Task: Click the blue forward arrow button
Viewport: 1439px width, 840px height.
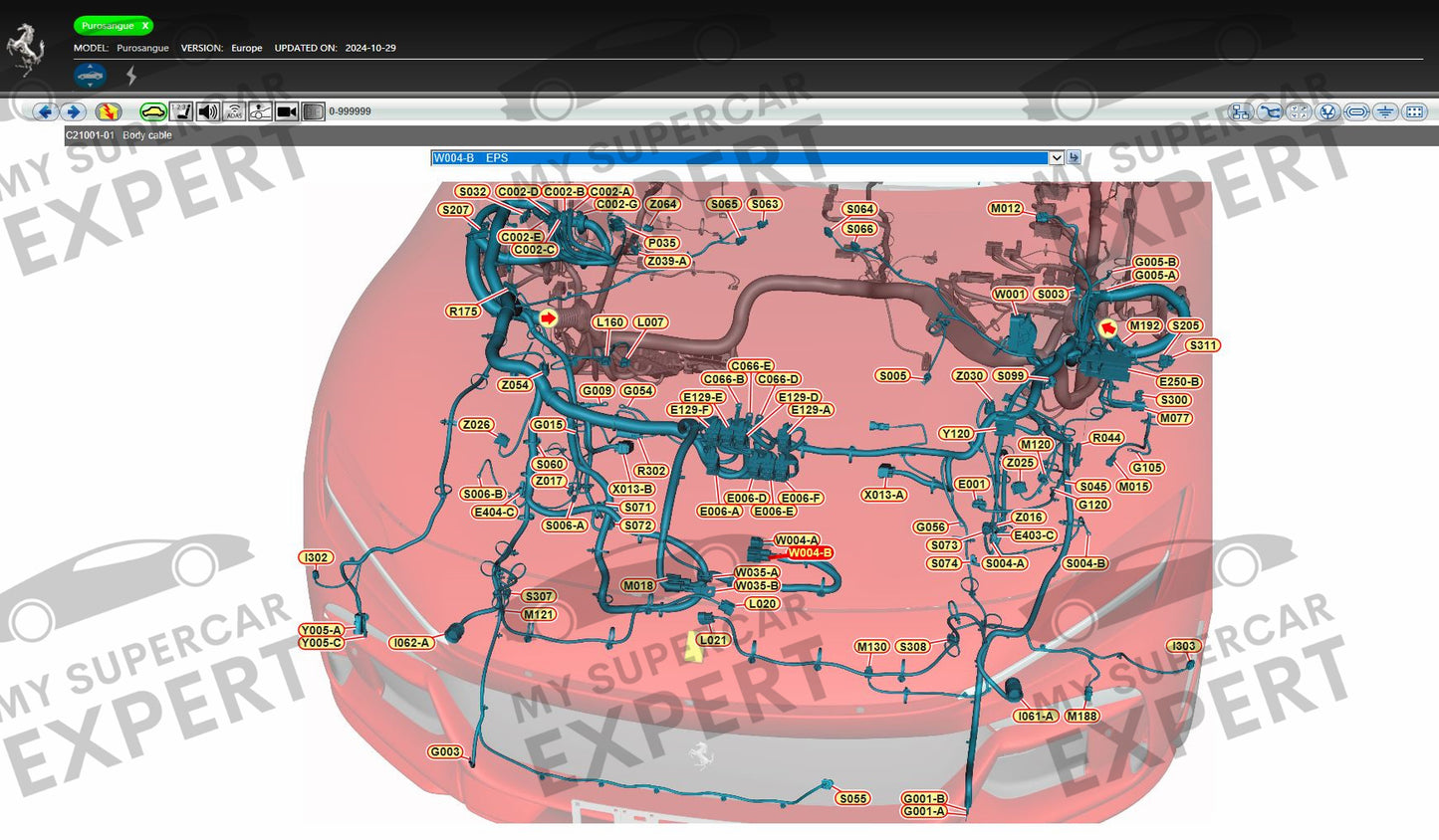Action: (x=73, y=111)
